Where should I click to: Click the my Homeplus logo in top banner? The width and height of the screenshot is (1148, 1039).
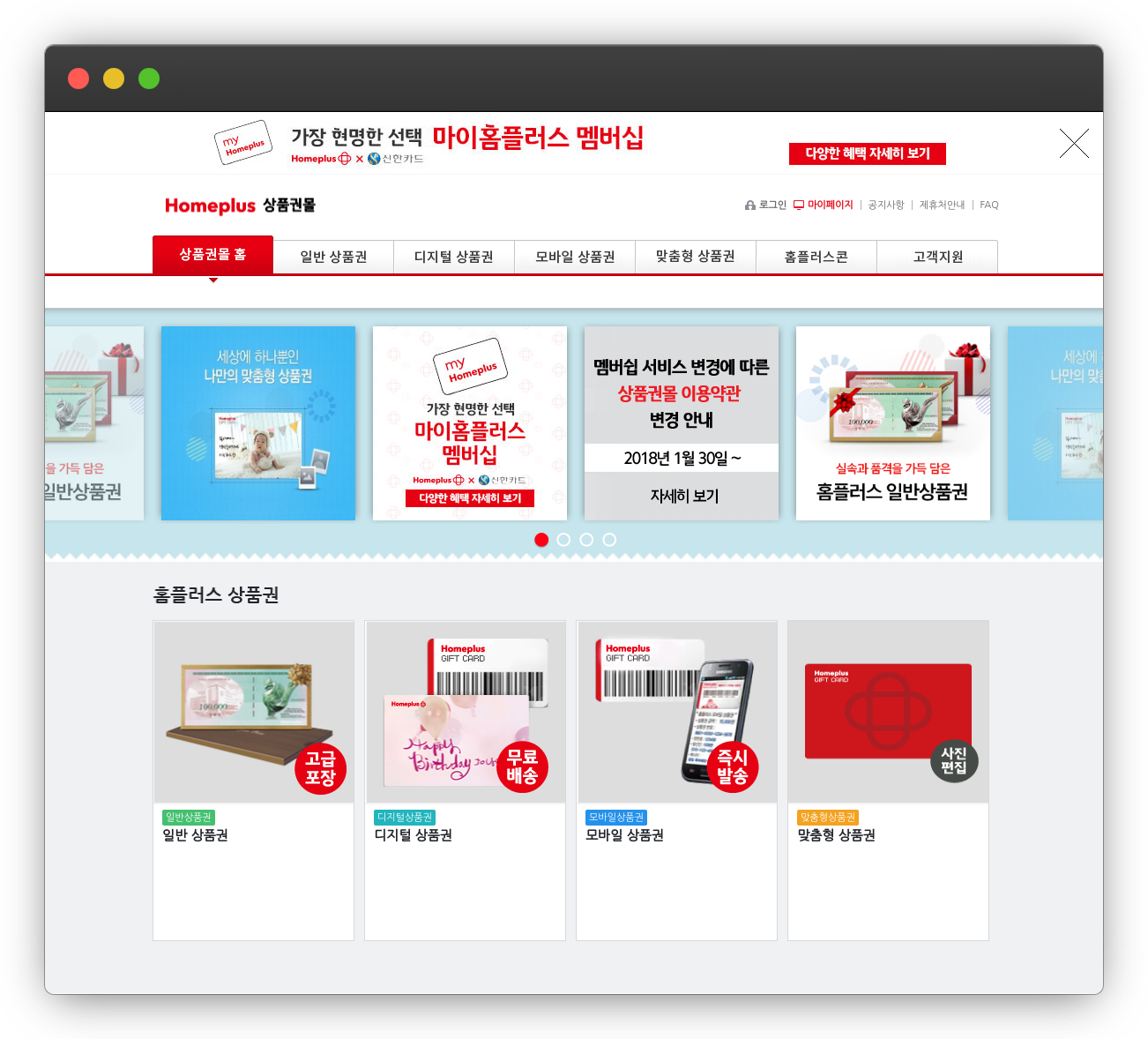(243, 143)
